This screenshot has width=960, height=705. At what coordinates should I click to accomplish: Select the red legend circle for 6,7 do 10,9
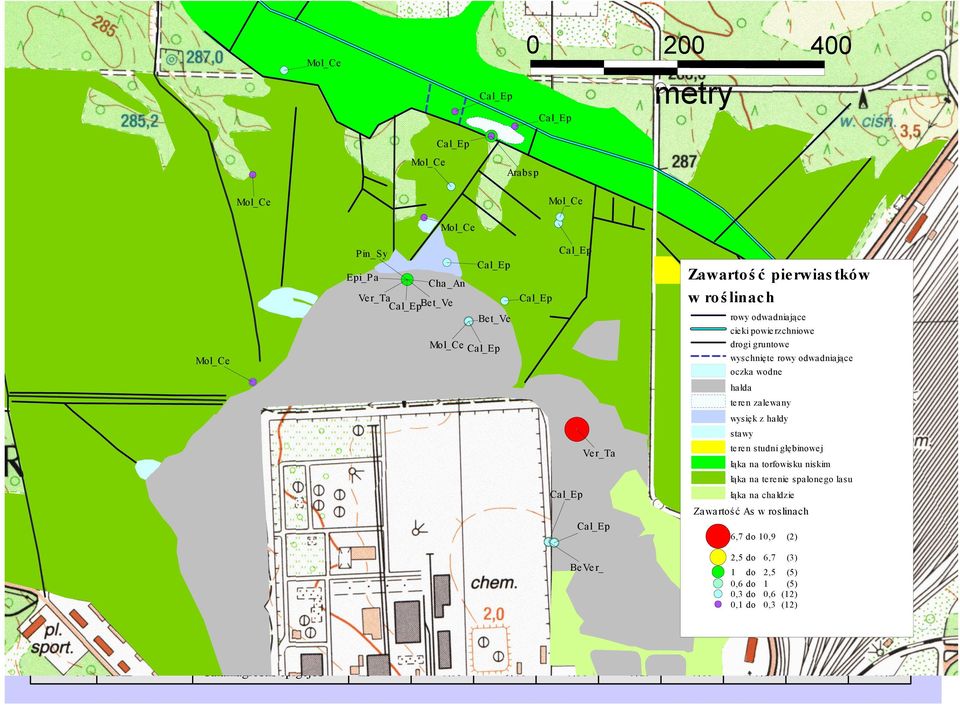coord(718,536)
